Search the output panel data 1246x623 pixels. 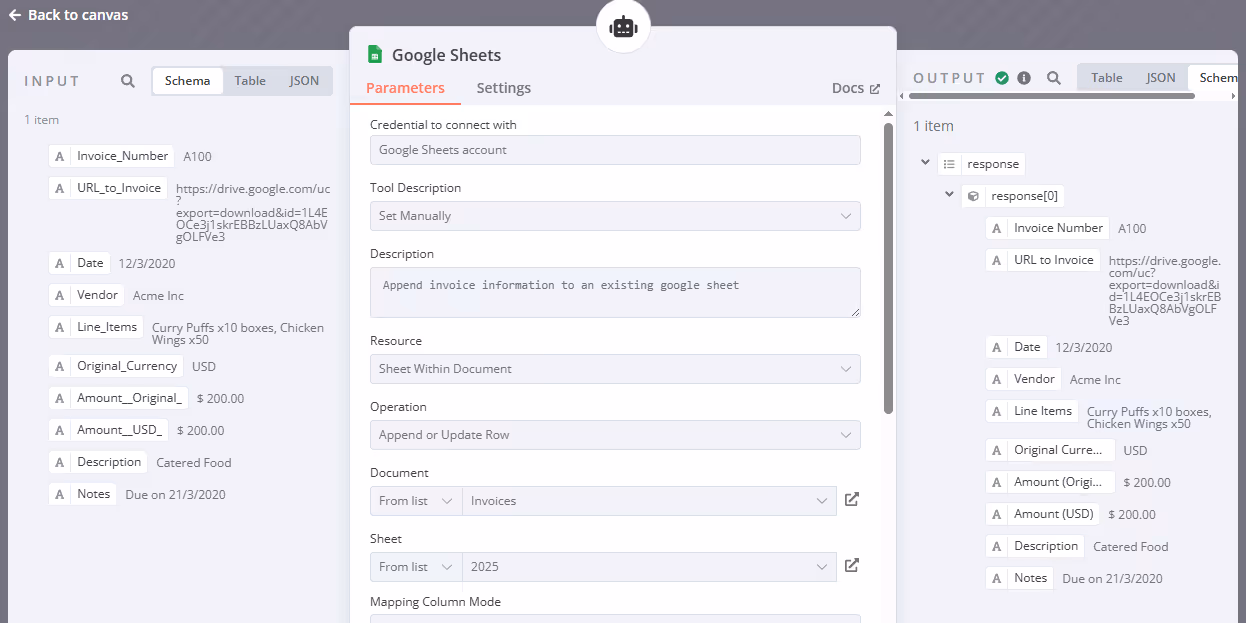1054,78
